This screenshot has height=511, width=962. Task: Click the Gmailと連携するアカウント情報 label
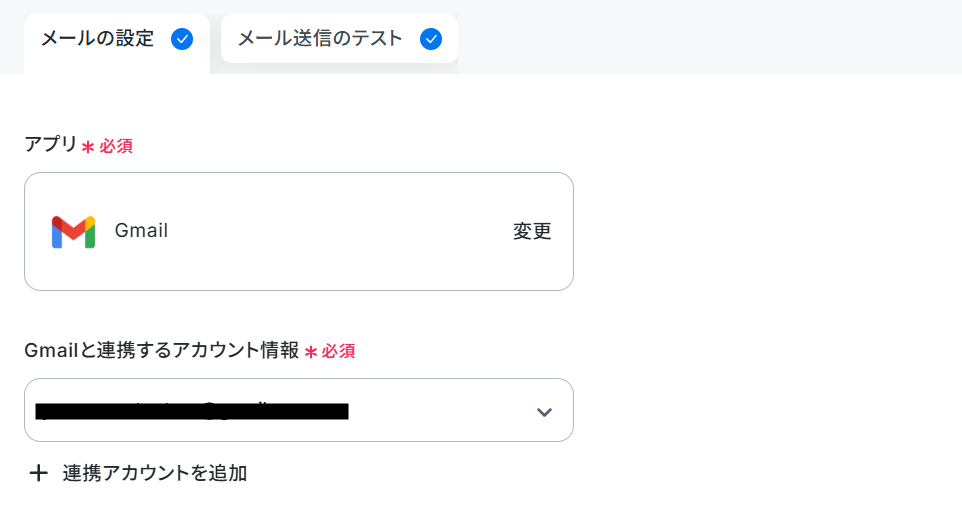pyautogui.click(x=161, y=350)
